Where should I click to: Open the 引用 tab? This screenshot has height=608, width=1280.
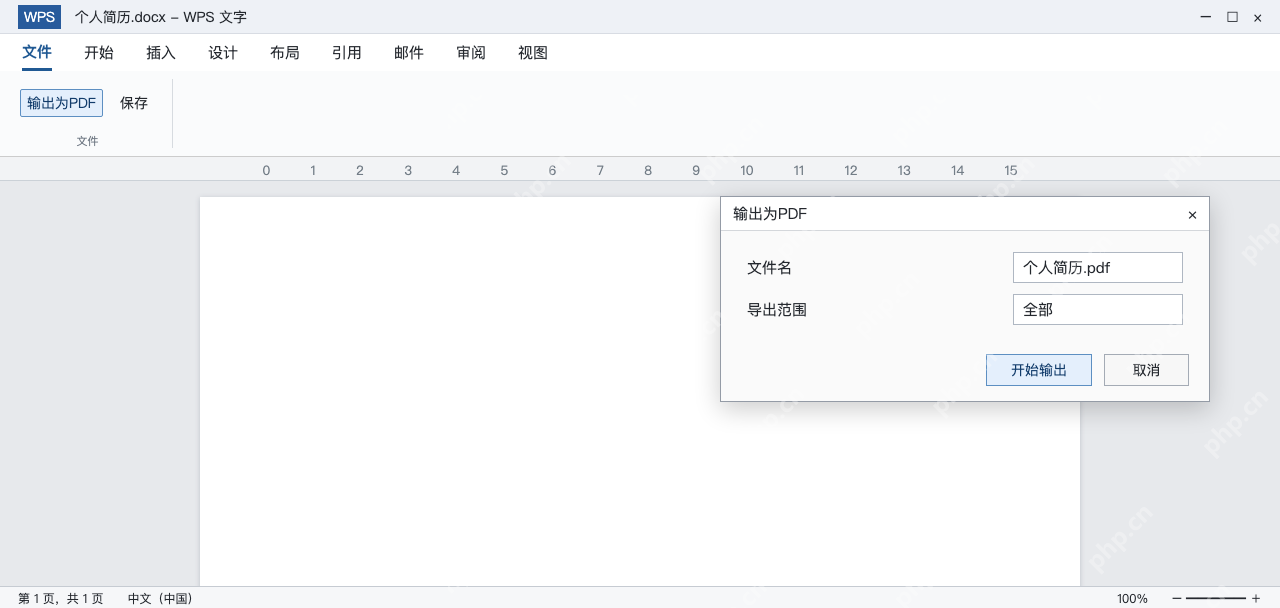347,53
